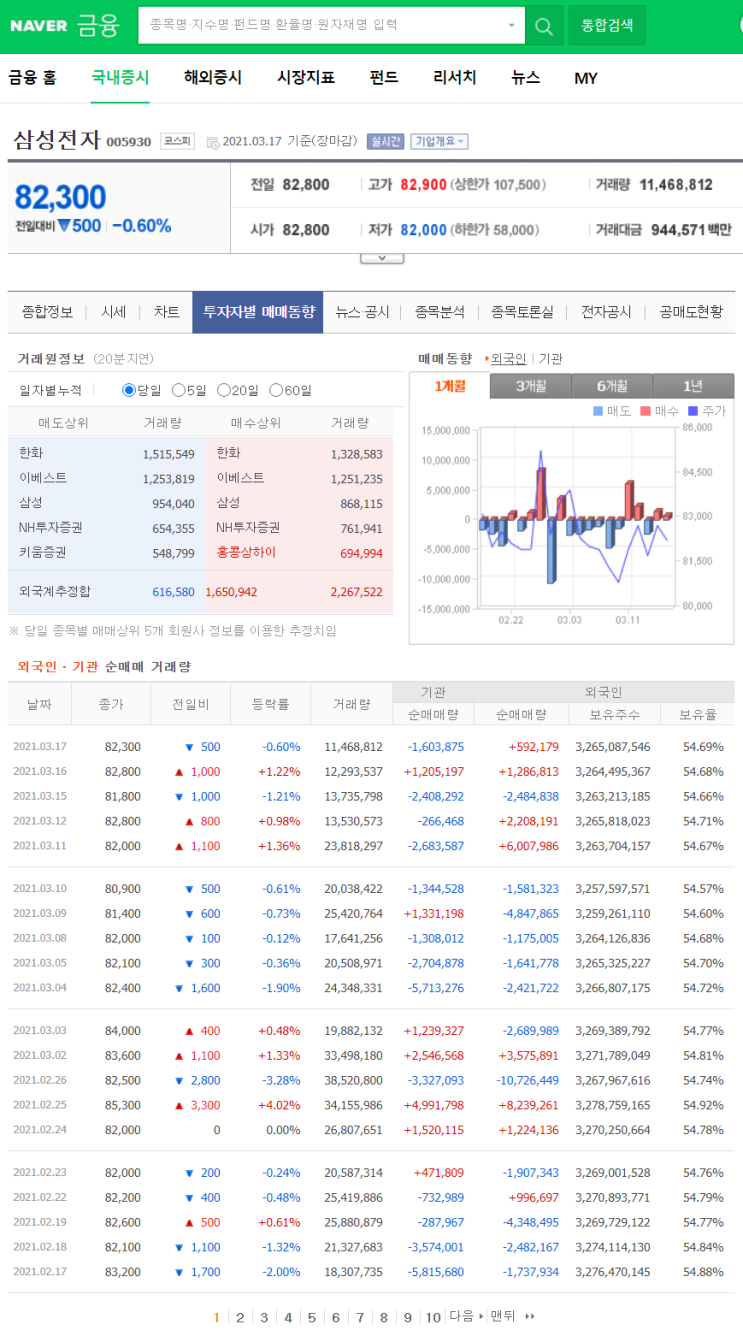This screenshot has height=1342, width=743.
Task: Go to page 5
Action: coord(312,1317)
